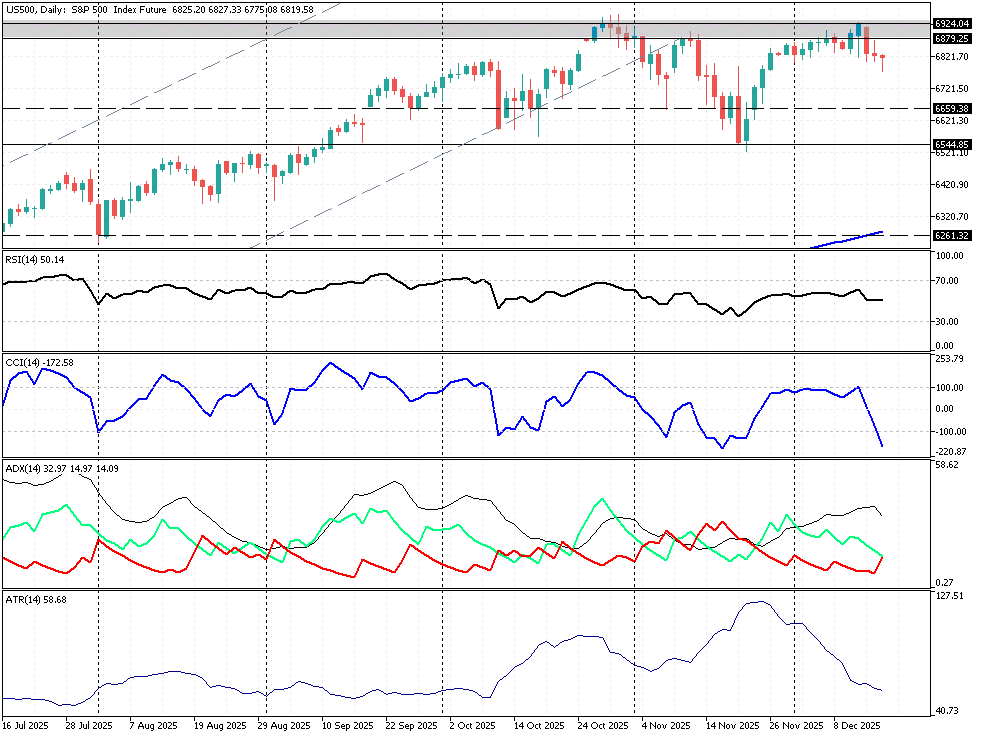Screen dimensions: 983x737
Task: Click the 70.00 level on RSI scale
Action: click(x=947, y=281)
